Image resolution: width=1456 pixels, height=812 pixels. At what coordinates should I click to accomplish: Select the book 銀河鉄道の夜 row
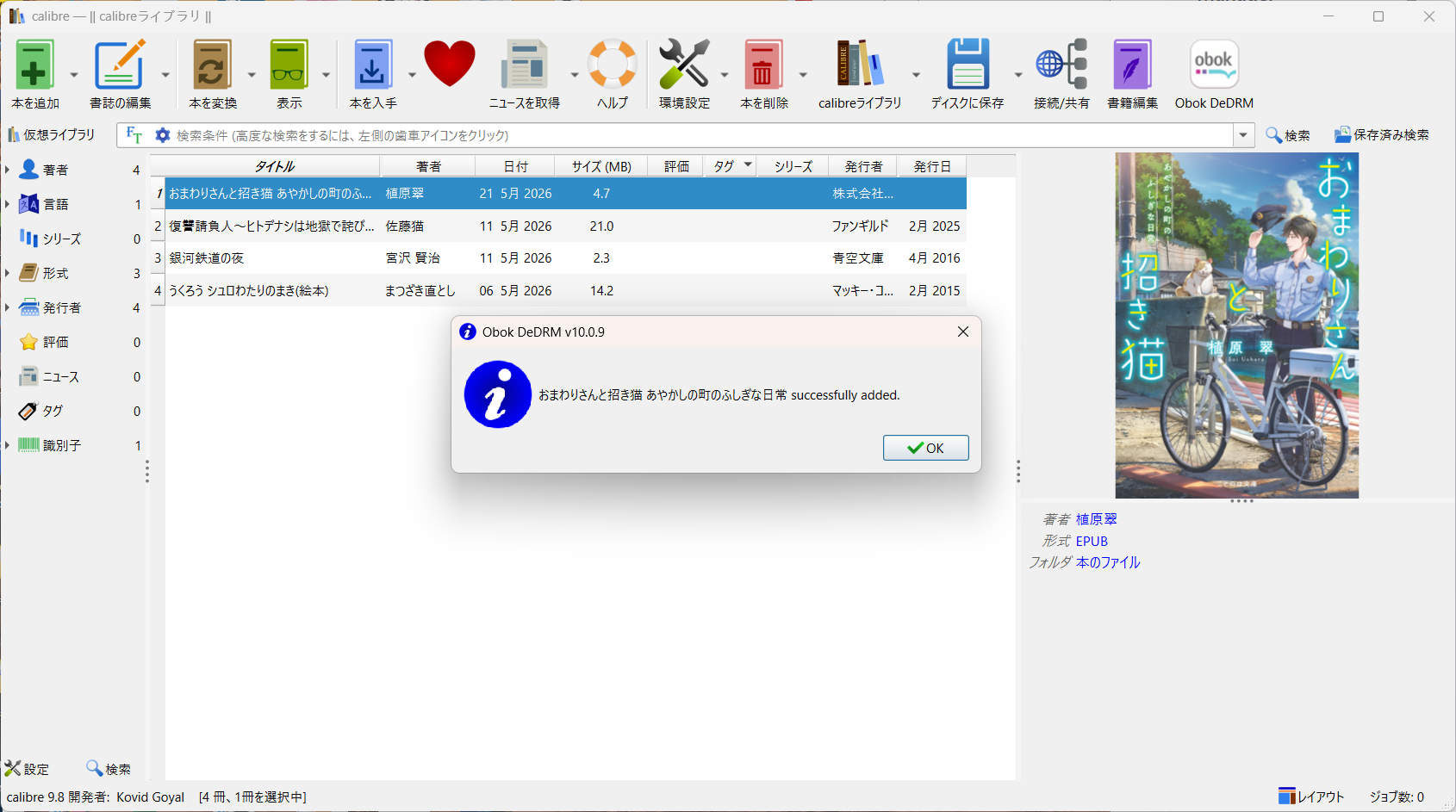[566, 258]
